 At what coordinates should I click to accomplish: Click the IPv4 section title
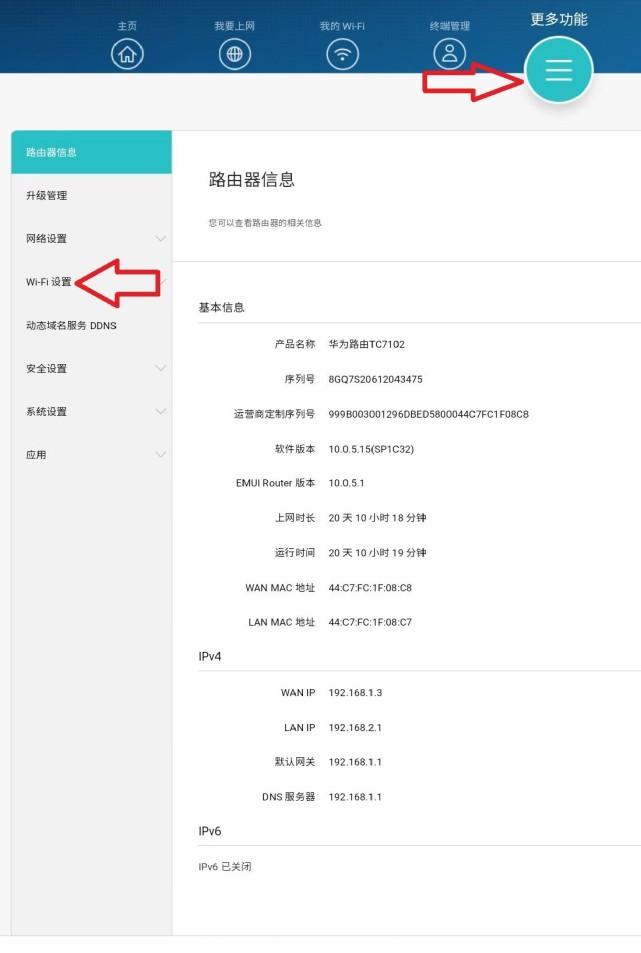point(210,656)
